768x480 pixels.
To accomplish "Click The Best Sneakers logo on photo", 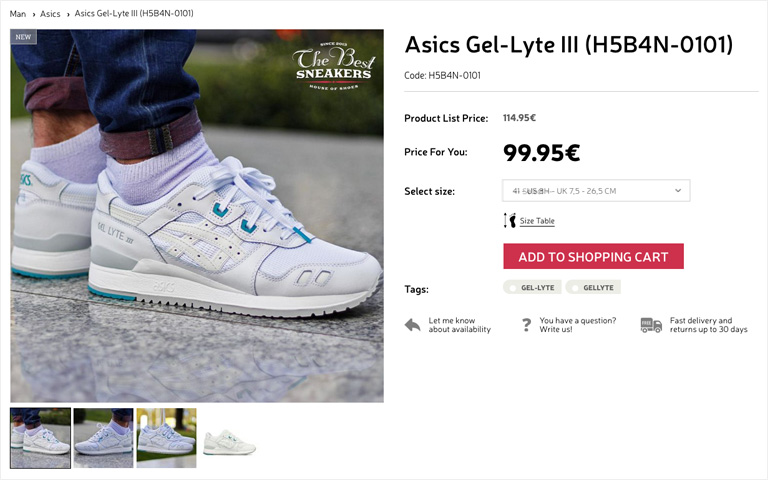I will [x=334, y=66].
